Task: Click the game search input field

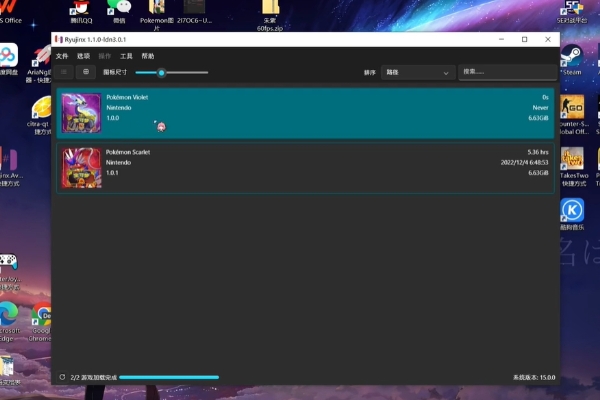Action: (505, 72)
